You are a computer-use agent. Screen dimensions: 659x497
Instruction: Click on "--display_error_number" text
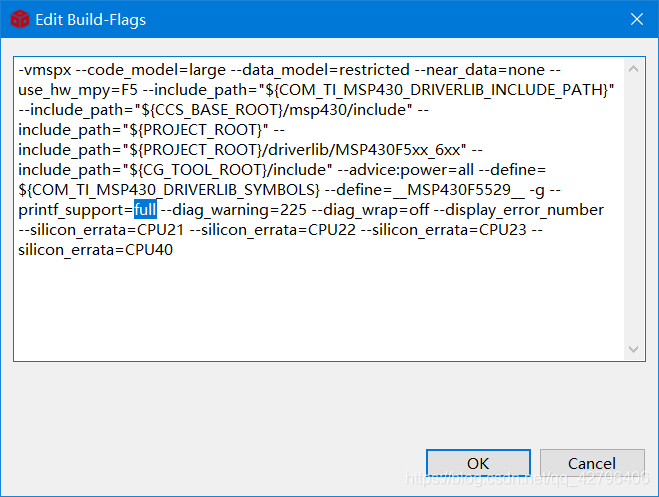pos(519,210)
